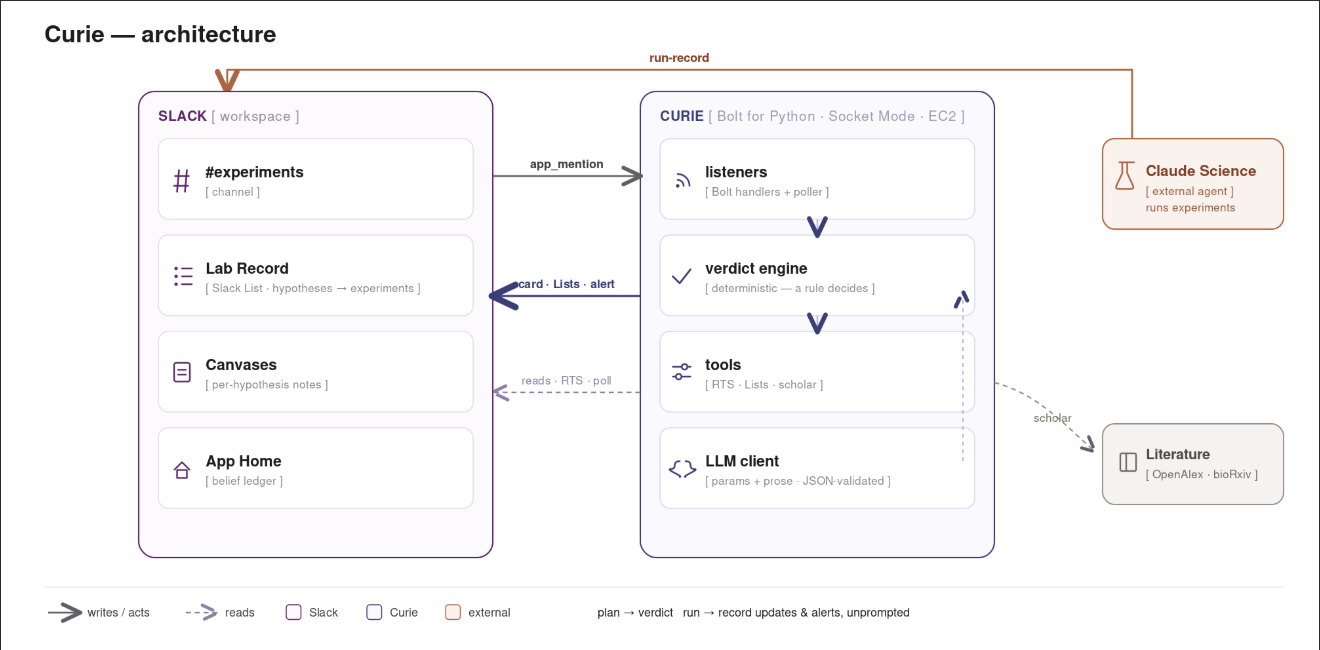Click the dashed arrow legend icon for reads

coord(202,613)
